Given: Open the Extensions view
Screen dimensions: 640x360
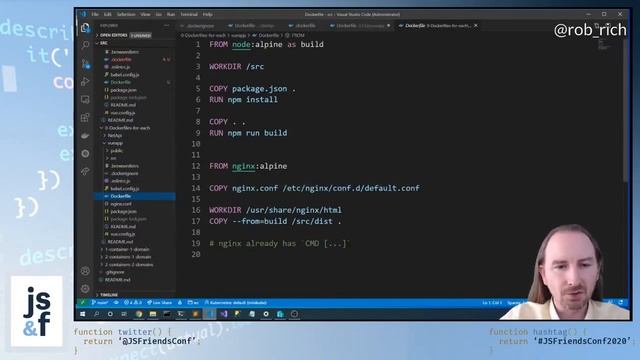Looking at the screenshot, I should (85, 118).
